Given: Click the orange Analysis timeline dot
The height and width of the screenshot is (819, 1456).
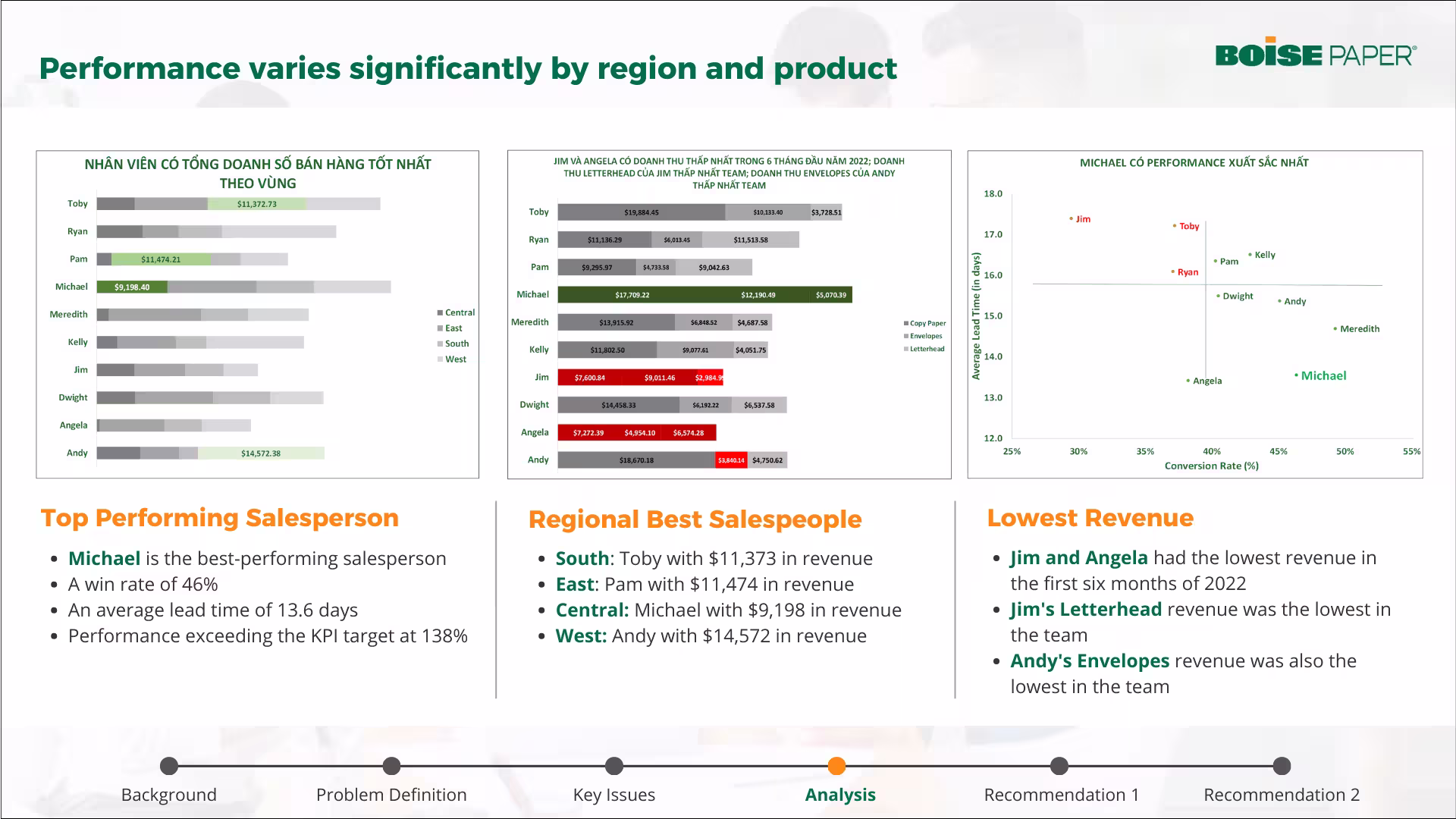Looking at the screenshot, I should [836, 766].
